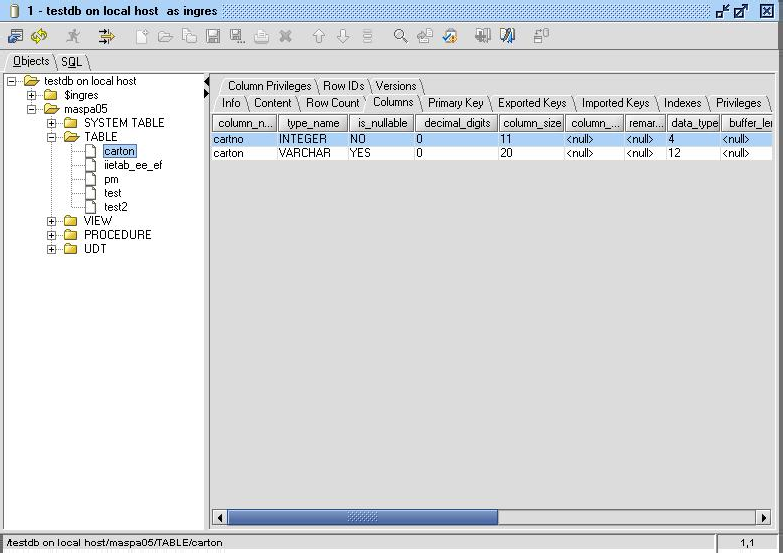Screen dimensions: 783x553
Task: Click the maspa05 open folder icon
Action: coord(51,109)
